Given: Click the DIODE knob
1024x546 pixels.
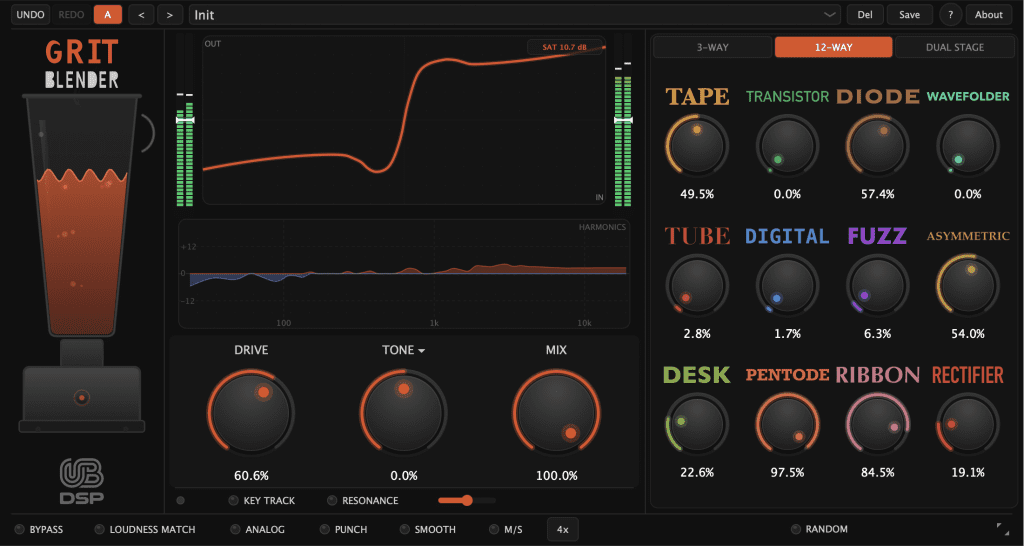Looking at the screenshot, I should click(x=878, y=146).
